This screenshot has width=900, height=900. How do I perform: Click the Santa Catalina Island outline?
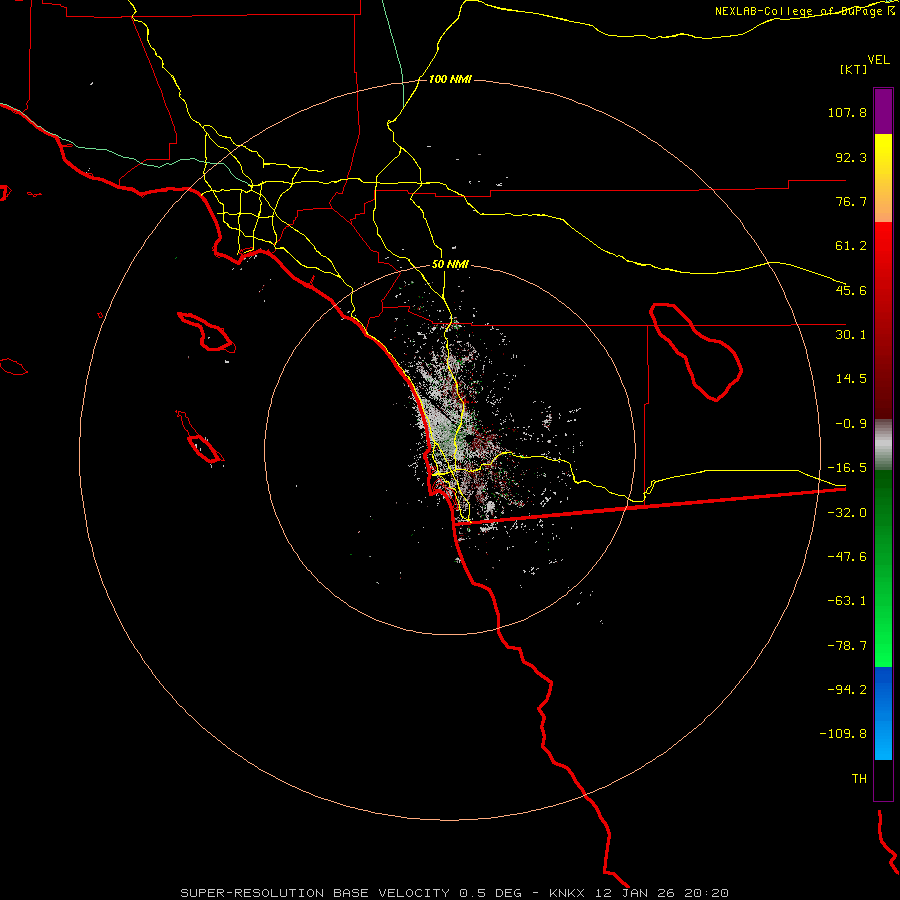point(207,332)
